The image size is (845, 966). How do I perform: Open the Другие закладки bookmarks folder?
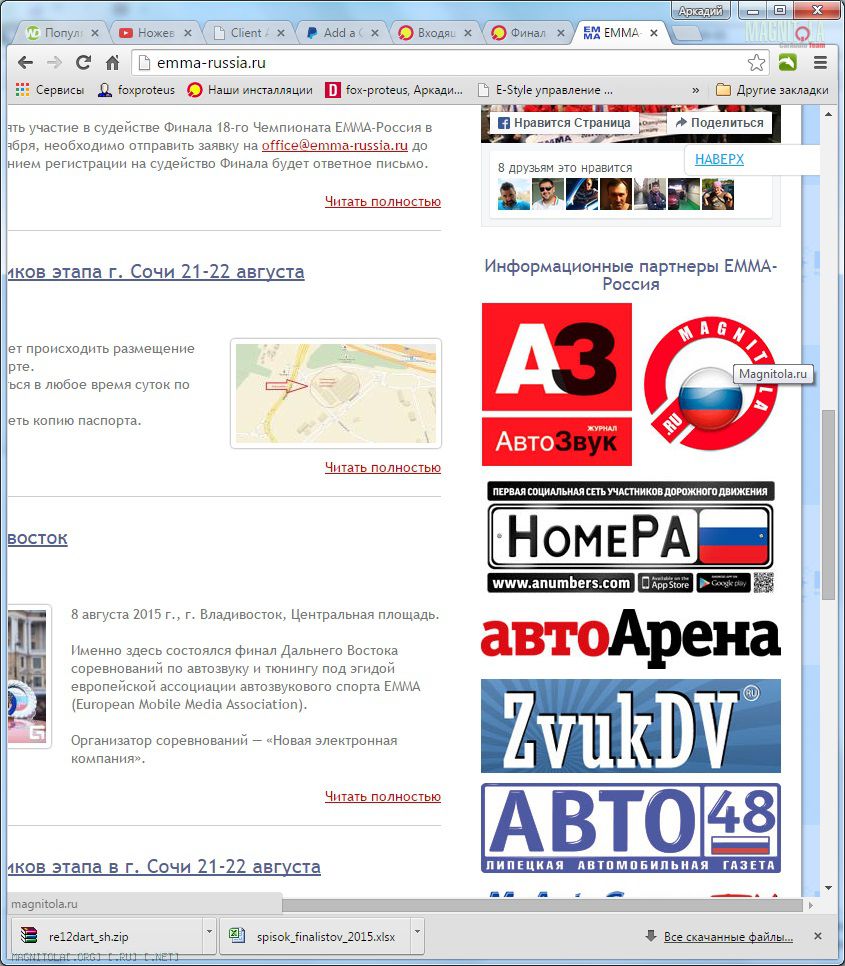[773, 90]
